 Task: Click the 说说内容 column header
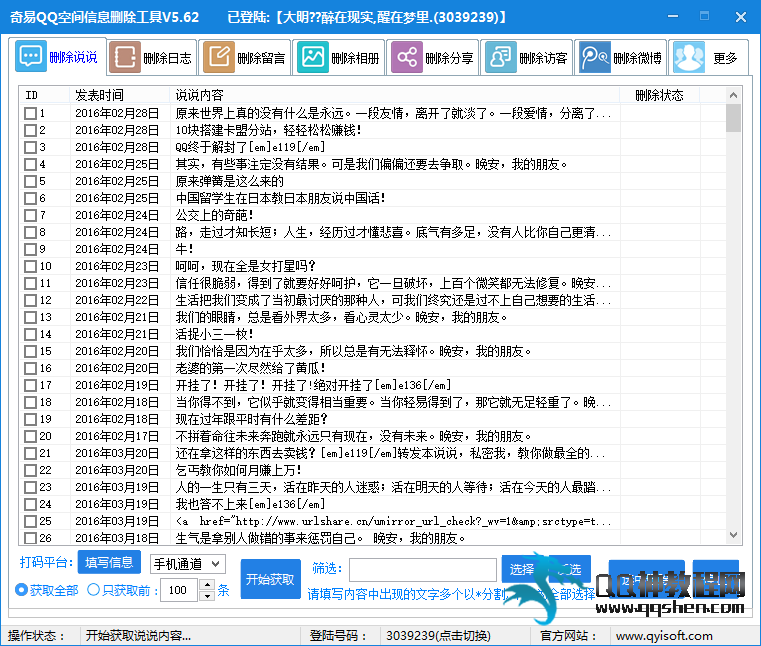199,95
